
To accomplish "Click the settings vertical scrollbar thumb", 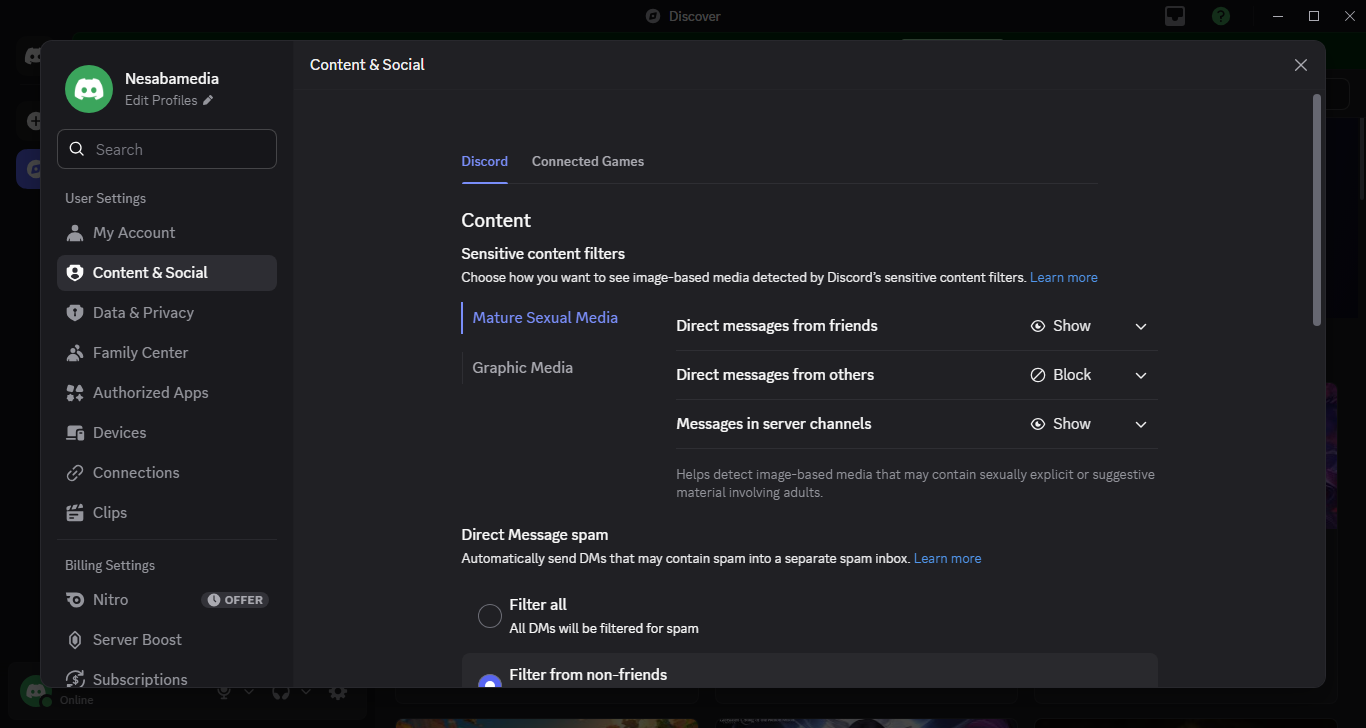I will tap(1316, 210).
